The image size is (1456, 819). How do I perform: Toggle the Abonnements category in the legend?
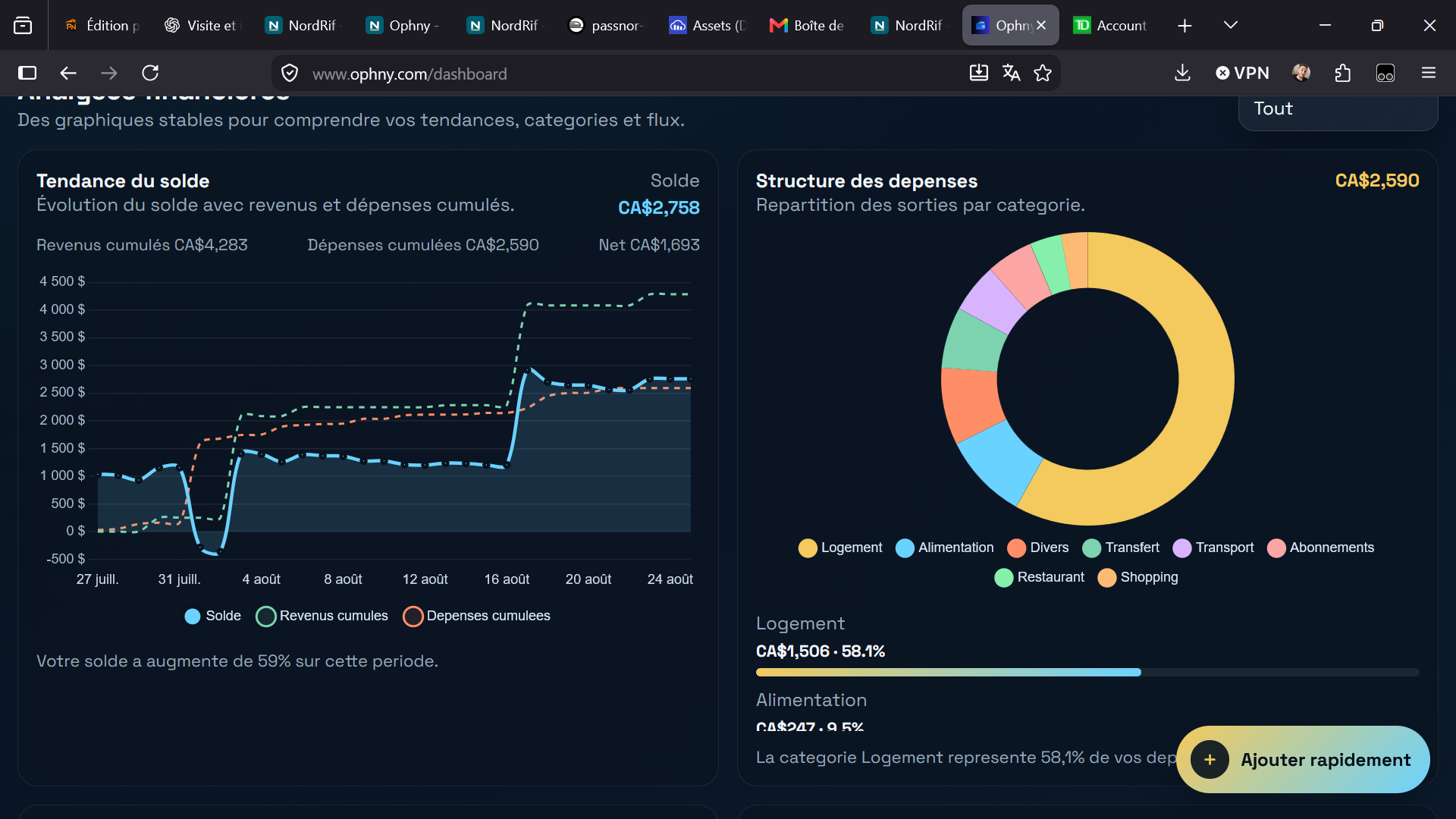1320,548
